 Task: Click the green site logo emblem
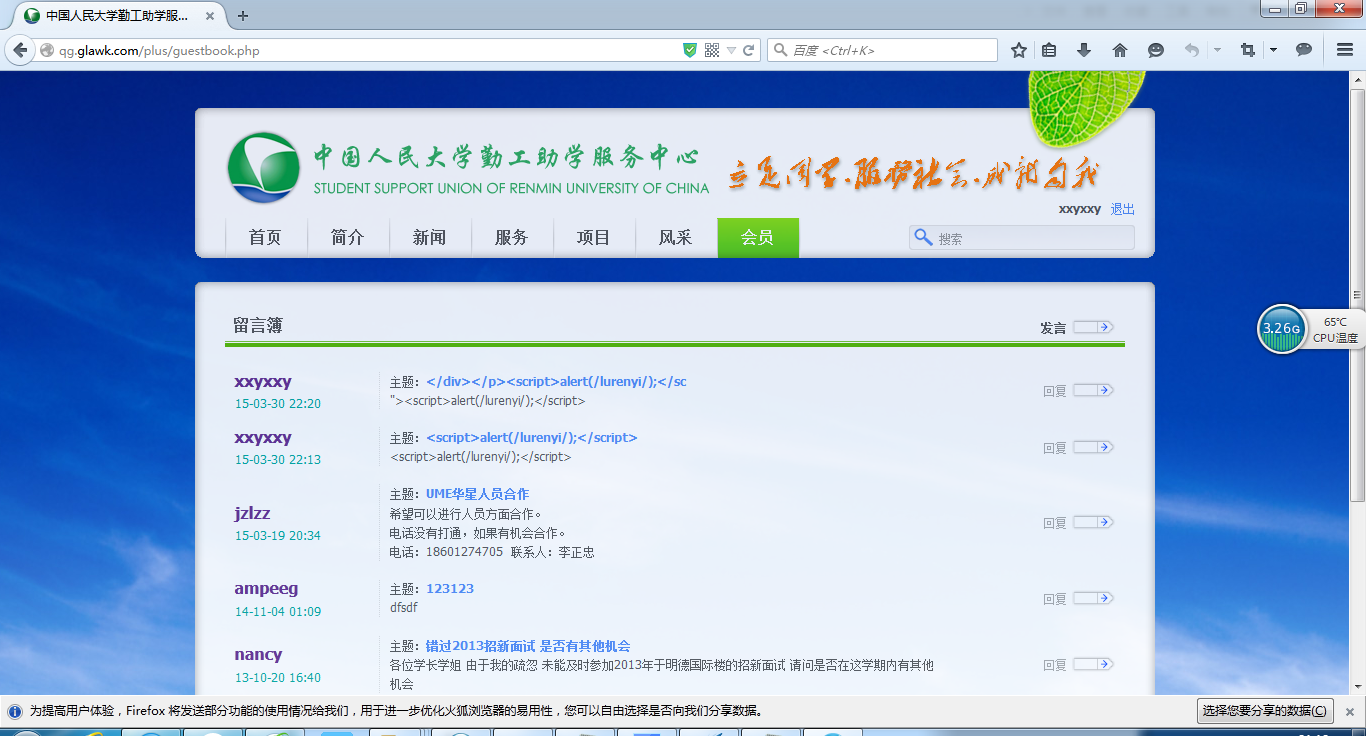coord(263,167)
